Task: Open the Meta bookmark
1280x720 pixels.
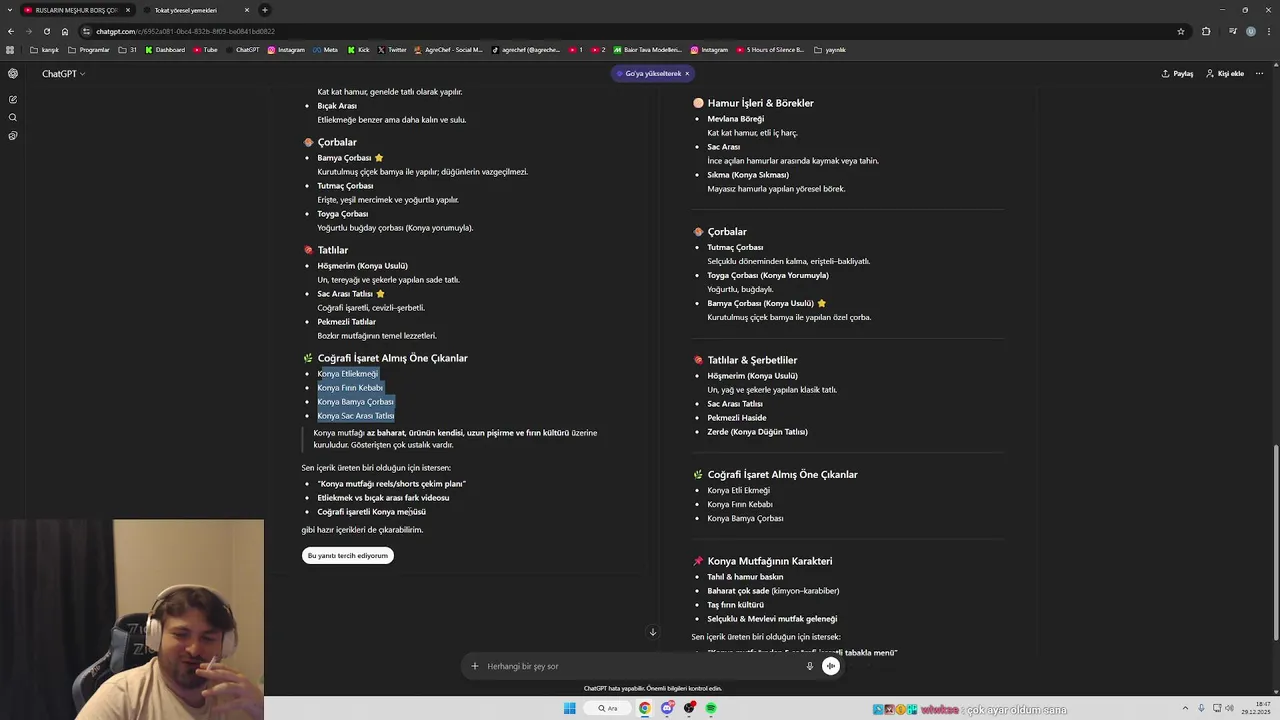Action: [x=325, y=50]
